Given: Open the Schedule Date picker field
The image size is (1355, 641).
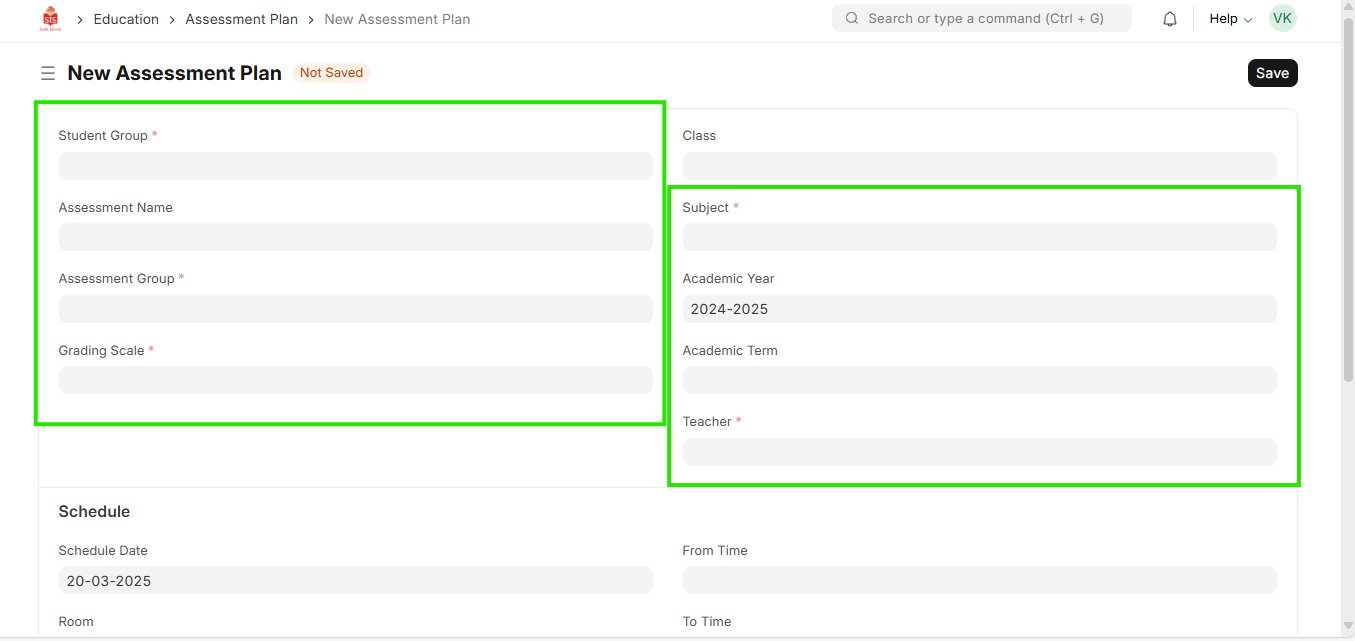Looking at the screenshot, I should tap(355, 580).
